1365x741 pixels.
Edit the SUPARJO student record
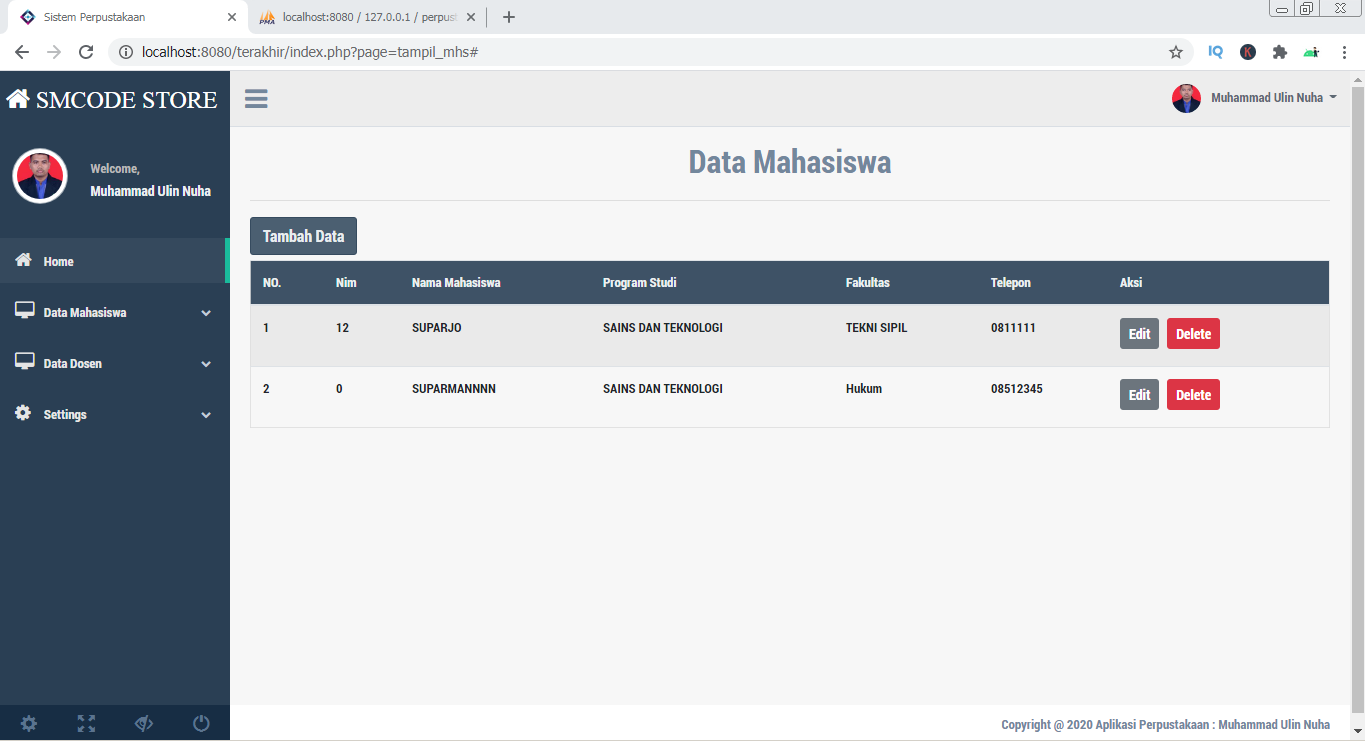pos(1138,333)
